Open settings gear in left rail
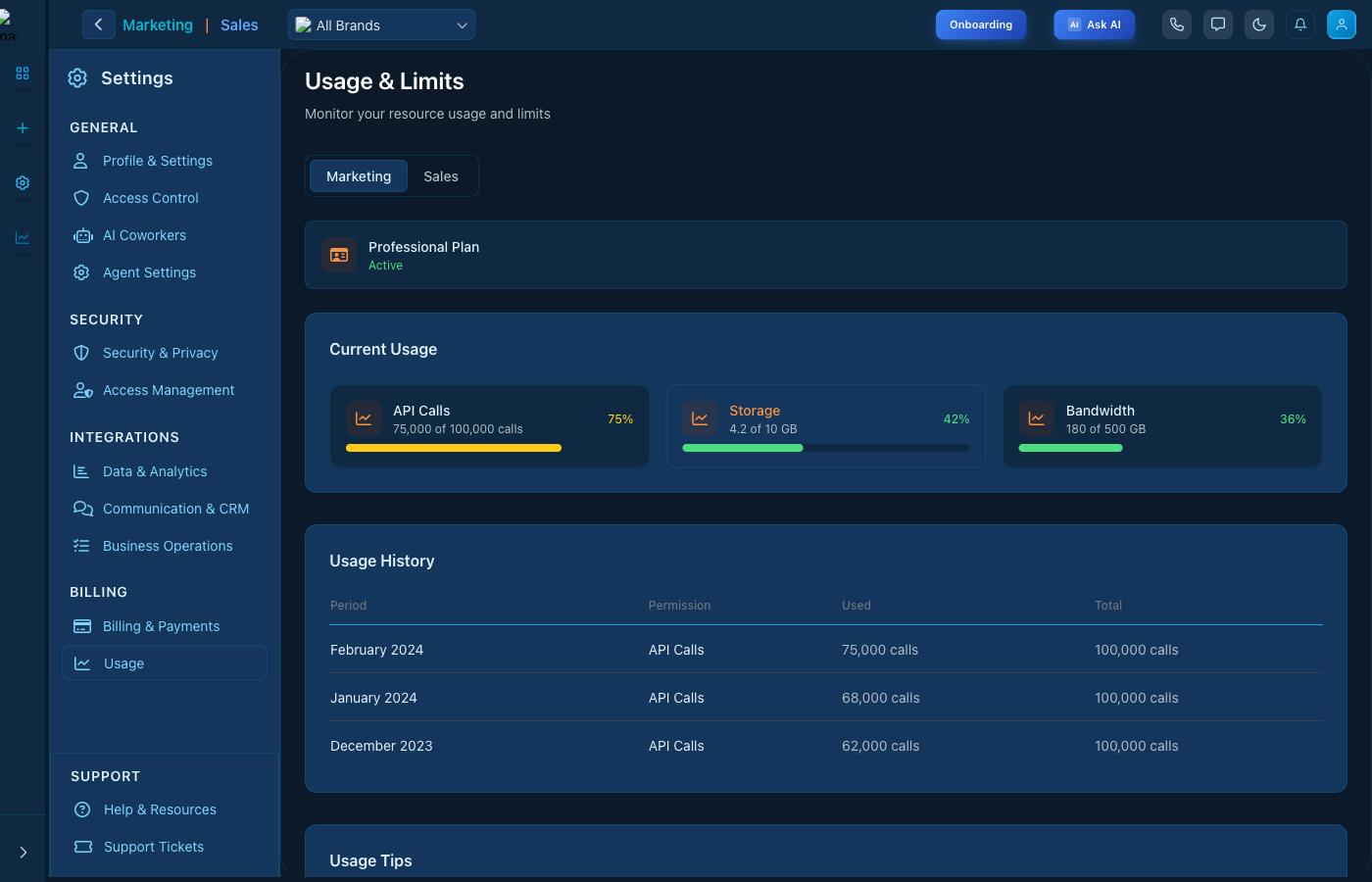This screenshot has width=1372, height=882. (23, 183)
